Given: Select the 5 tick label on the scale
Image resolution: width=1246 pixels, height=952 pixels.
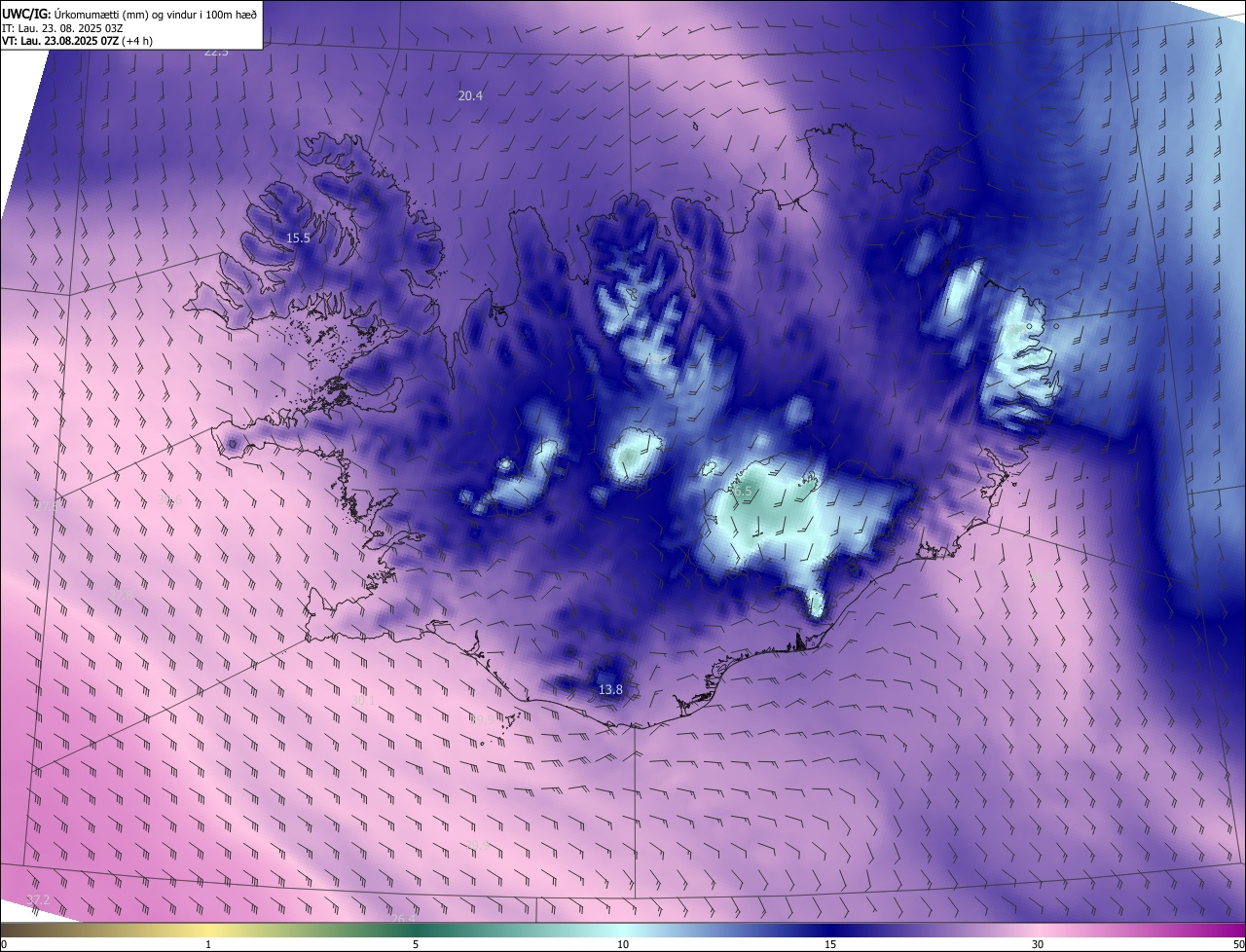Looking at the screenshot, I should pyautogui.click(x=416, y=945).
